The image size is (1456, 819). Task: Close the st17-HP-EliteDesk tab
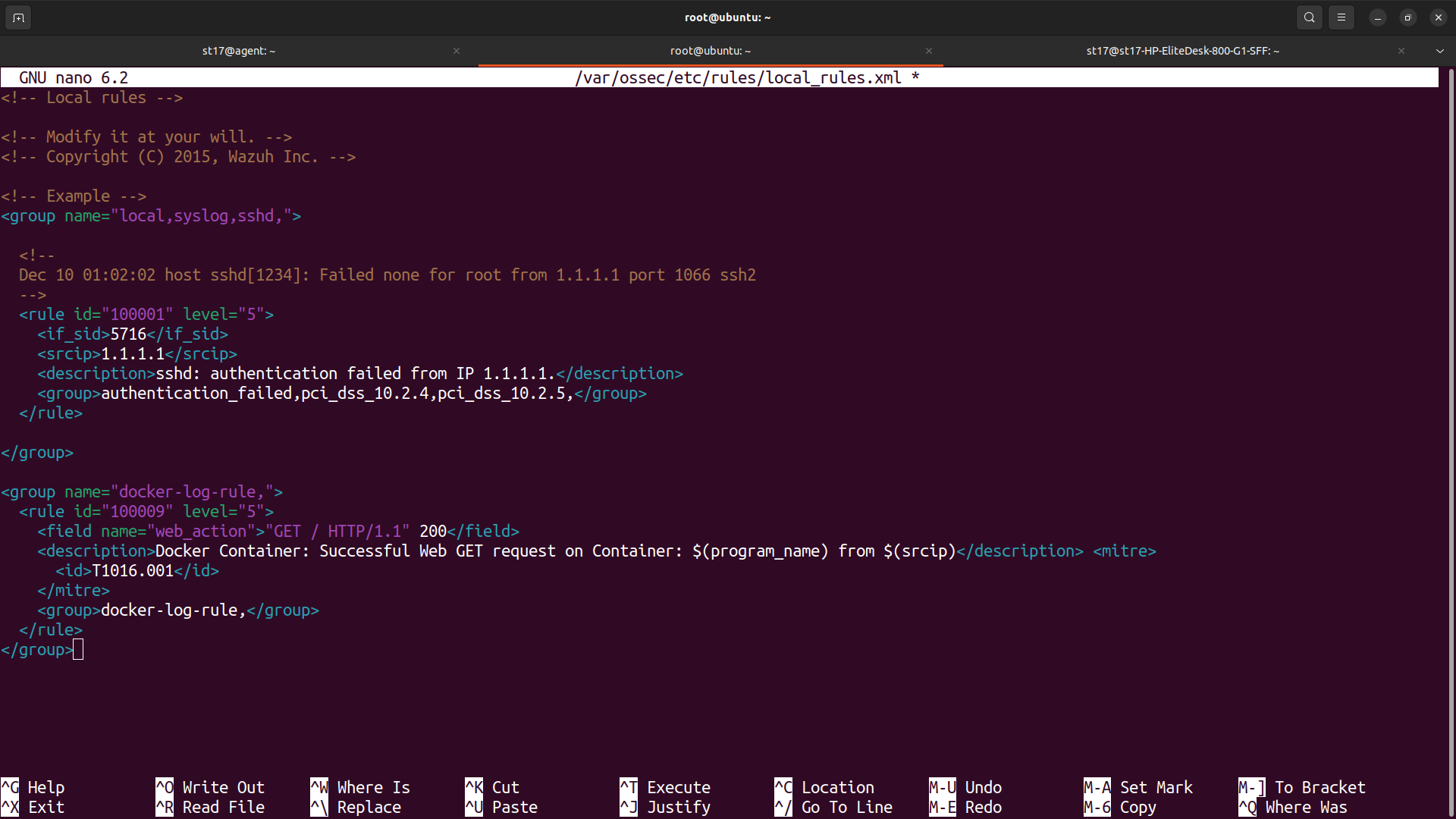pos(1401,51)
